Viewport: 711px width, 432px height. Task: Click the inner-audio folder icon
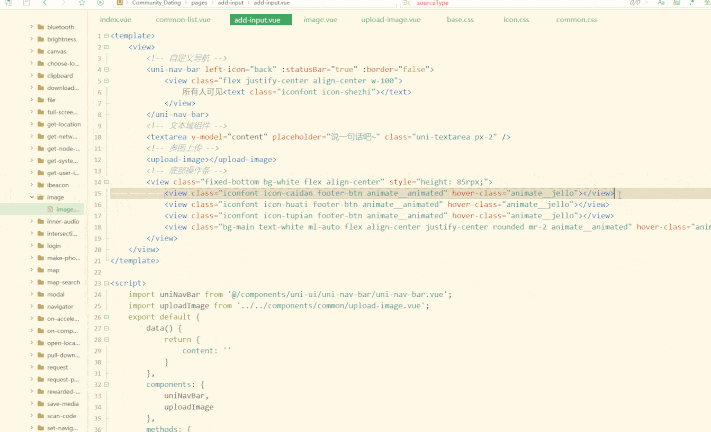pyautogui.click(x=41, y=222)
